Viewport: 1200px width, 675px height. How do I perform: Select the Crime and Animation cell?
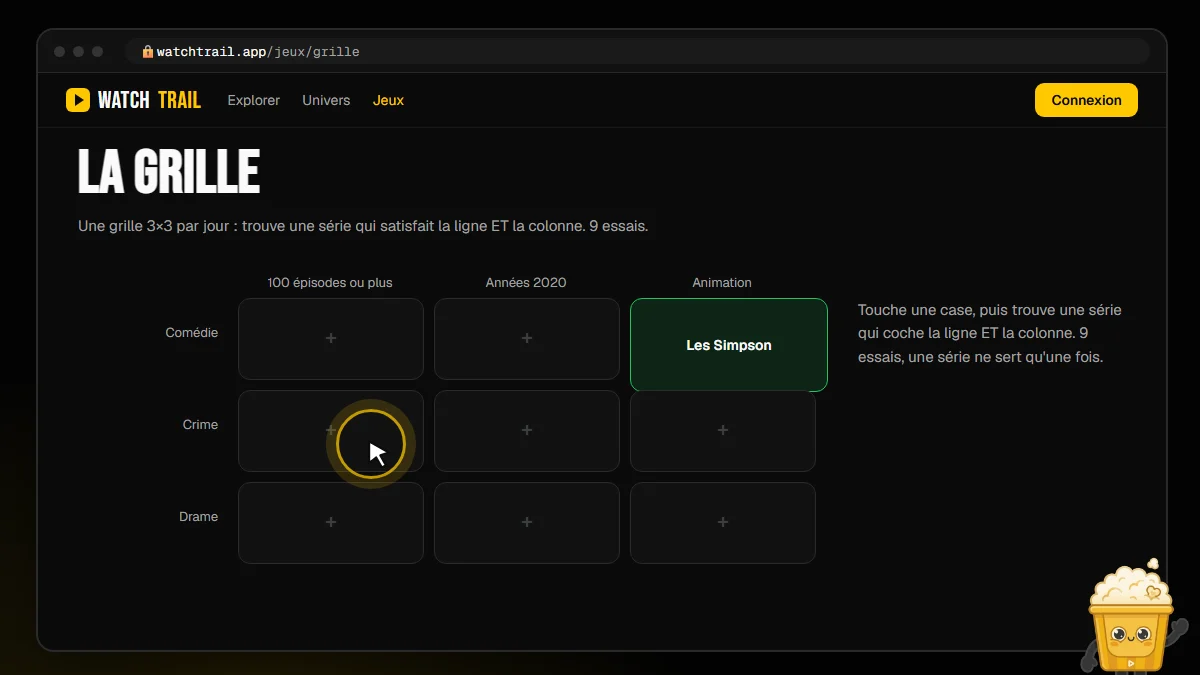coord(723,431)
